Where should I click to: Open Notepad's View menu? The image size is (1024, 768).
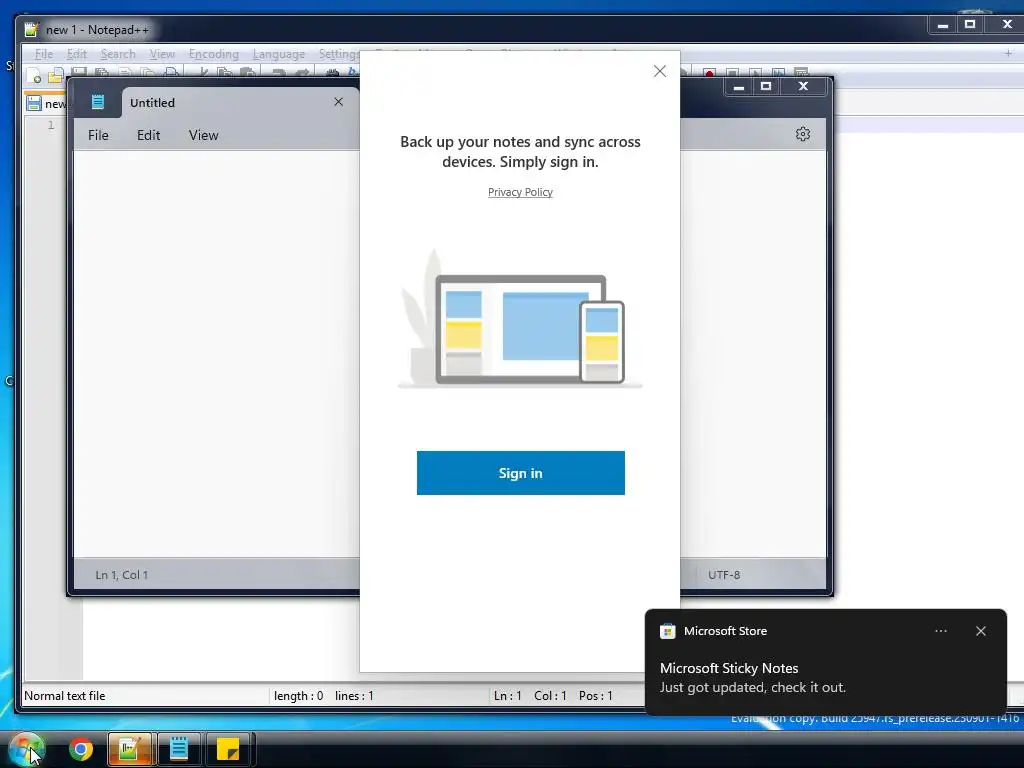pos(203,135)
